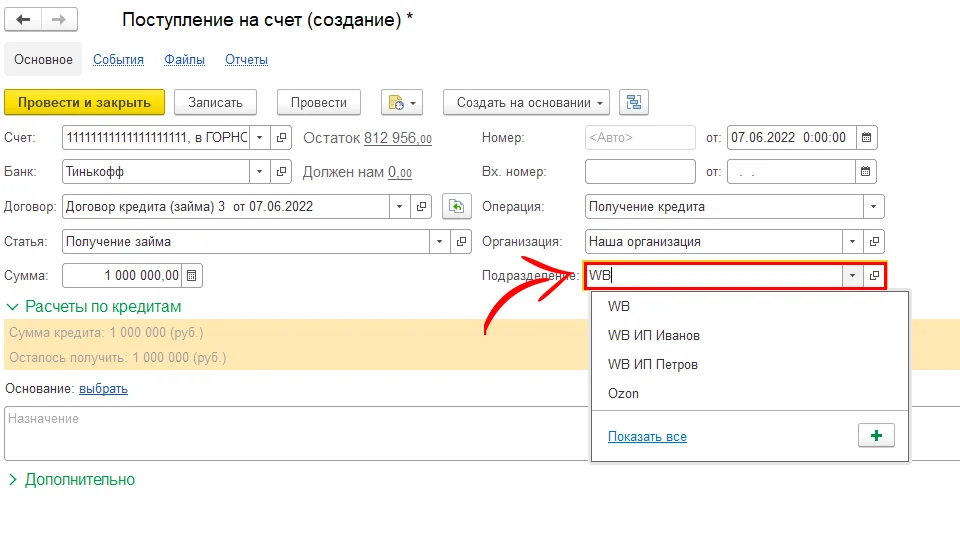Open the structure icon next to Создать на основании
Screen dimensions: 960x540
tap(634, 102)
